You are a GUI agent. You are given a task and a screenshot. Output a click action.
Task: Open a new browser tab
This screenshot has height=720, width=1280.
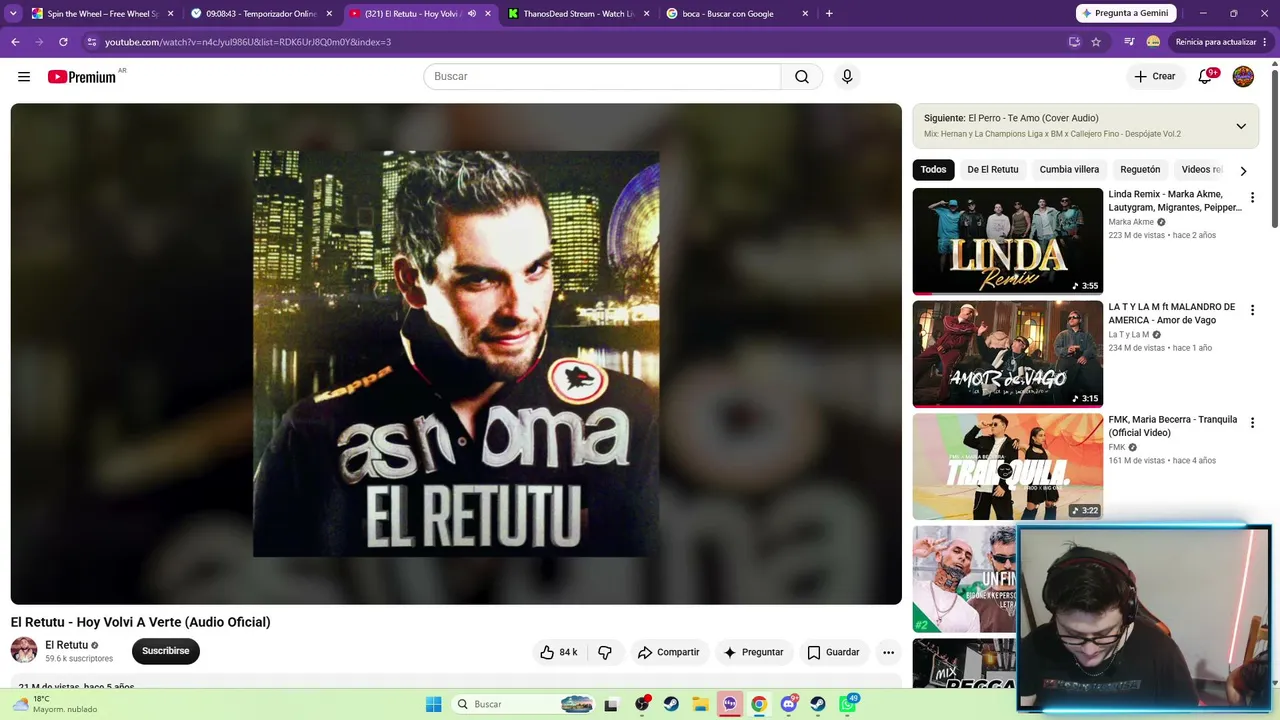[829, 14]
